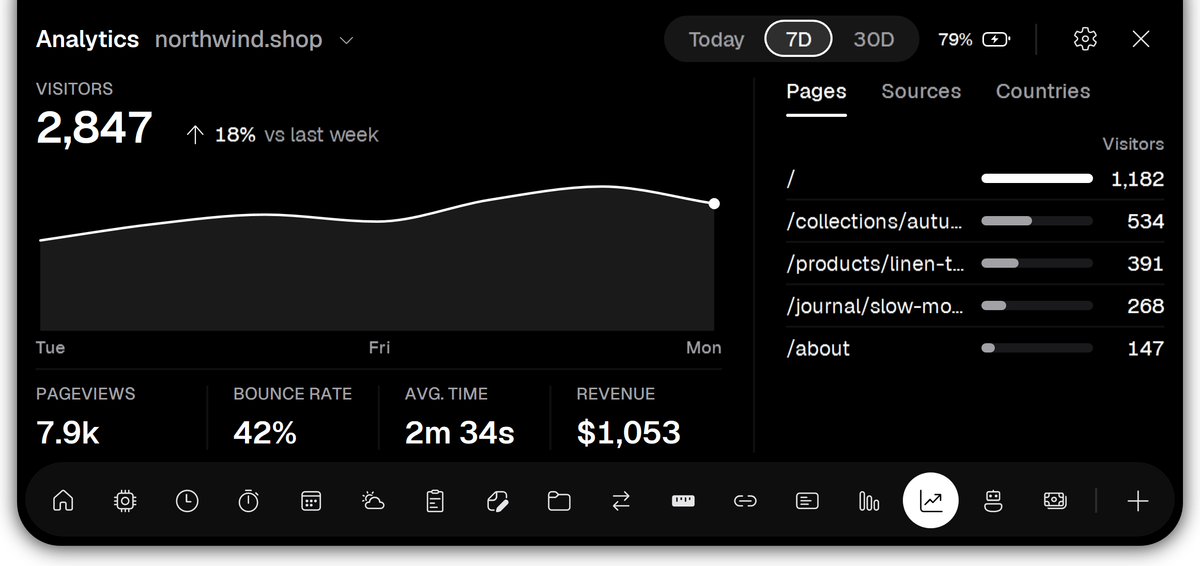This screenshot has height=566, width=1200.
Task: Click the 391 visitors count
Action: click(1146, 263)
